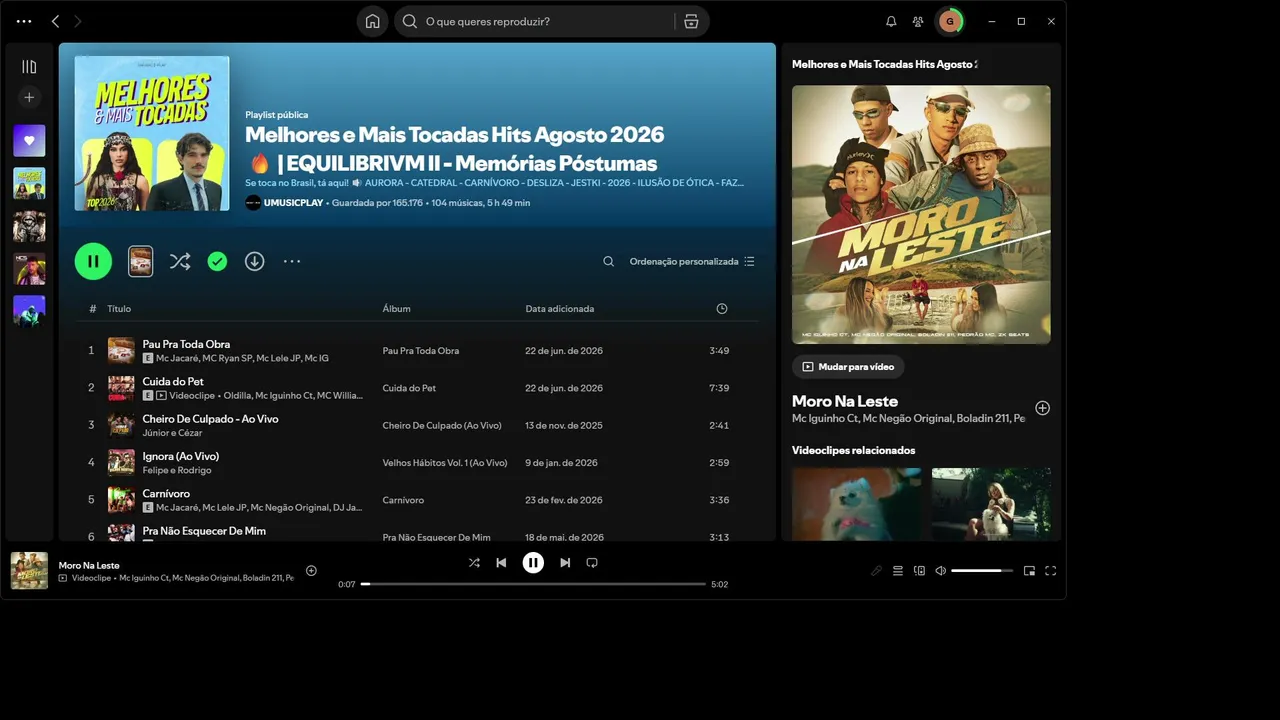Image resolution: width=1280 pixels, height=720 pixels.
Task: Open the Browse icon in search bar
Action: click(691, 21)
